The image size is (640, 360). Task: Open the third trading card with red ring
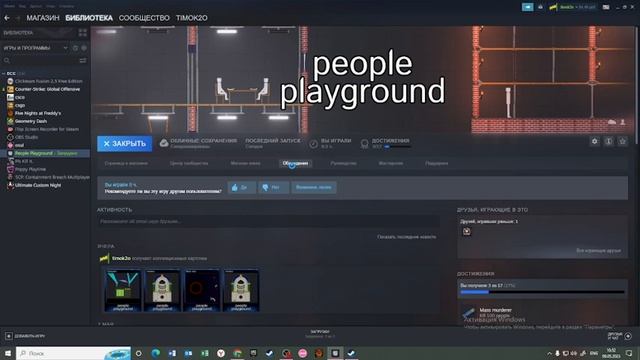(202, 290)
